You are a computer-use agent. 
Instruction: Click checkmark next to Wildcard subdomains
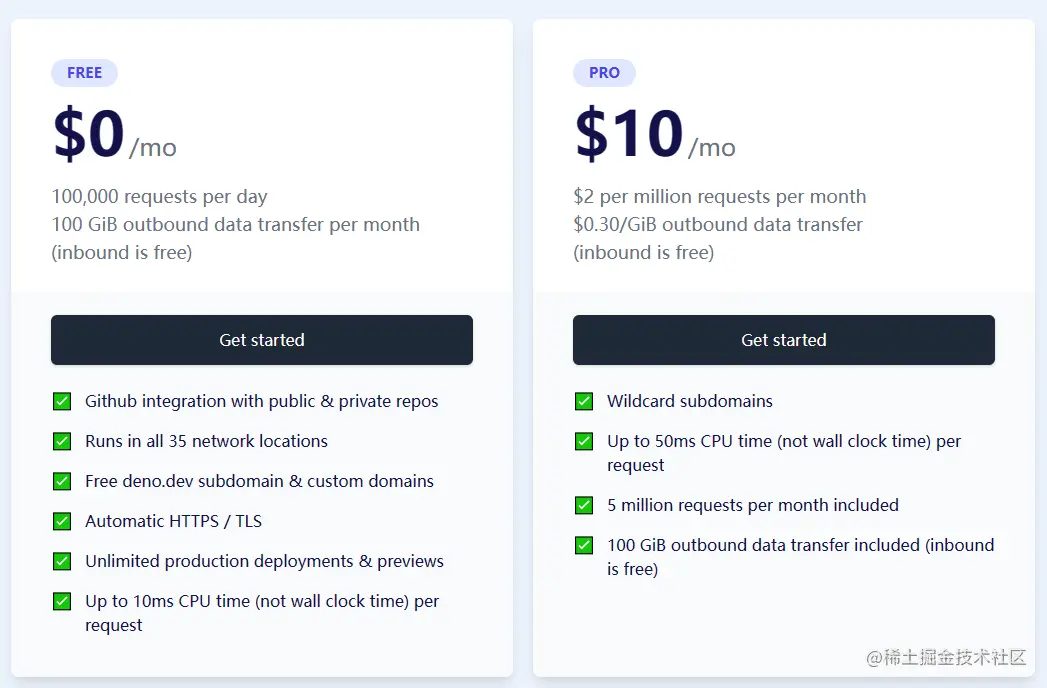(584, 401)
